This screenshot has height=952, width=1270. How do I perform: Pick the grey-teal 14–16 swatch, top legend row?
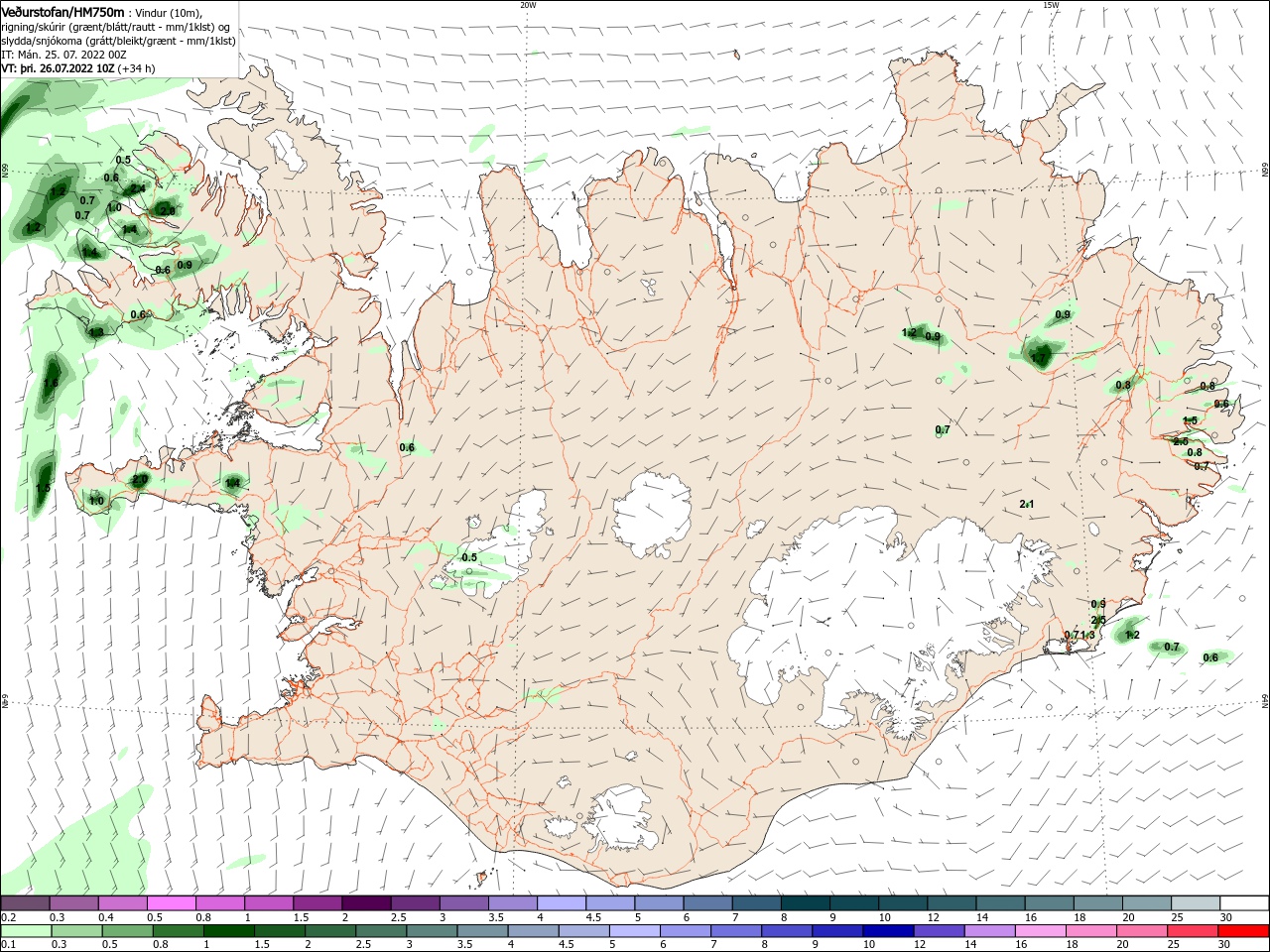(x=1000, y=903)
